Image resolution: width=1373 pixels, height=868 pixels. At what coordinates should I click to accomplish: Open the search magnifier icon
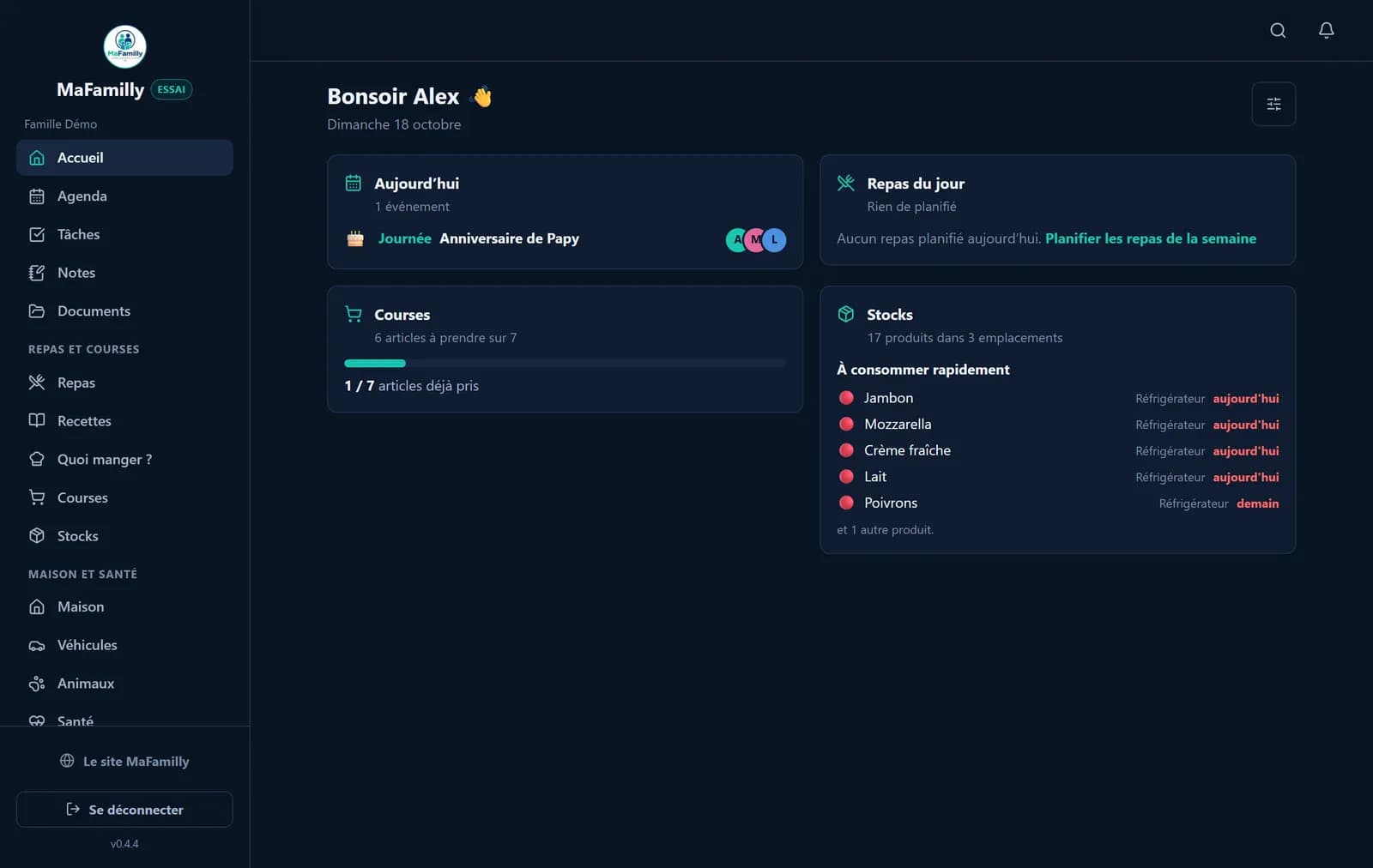pos(1278,31)
